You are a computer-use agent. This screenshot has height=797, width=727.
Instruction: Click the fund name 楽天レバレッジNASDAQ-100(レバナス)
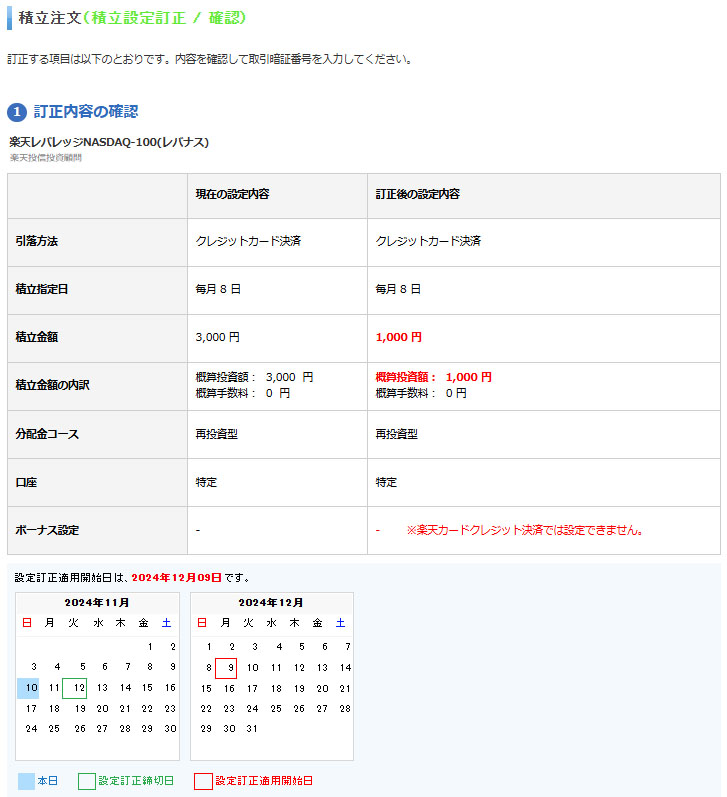click(x=109, y=142)
